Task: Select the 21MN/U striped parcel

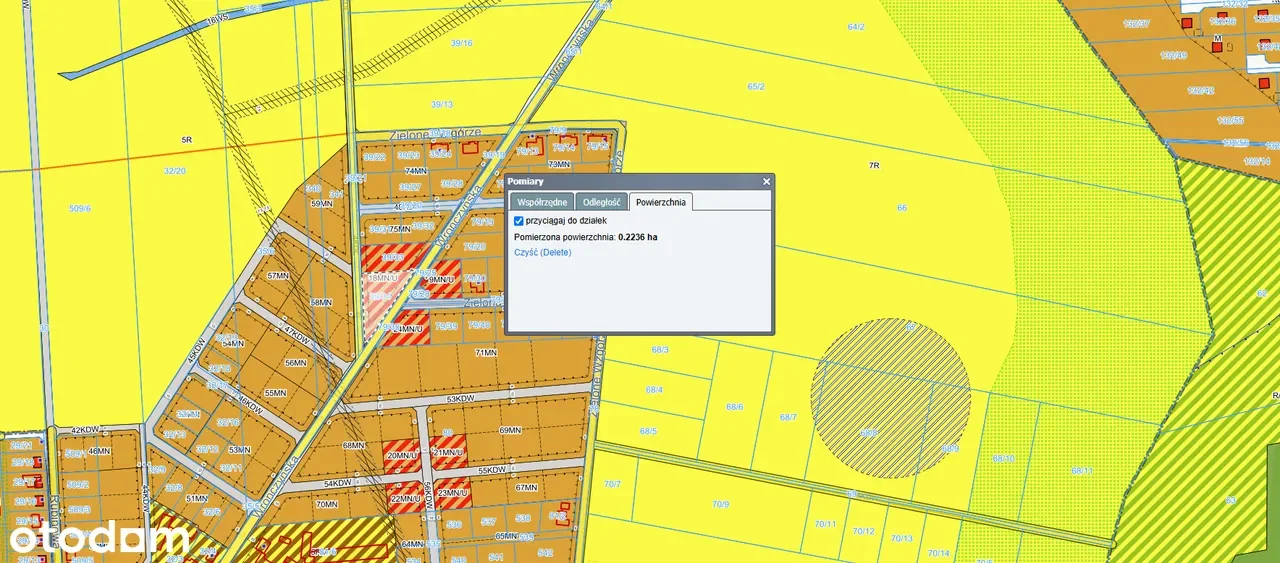Action: (x=449, y=452)
